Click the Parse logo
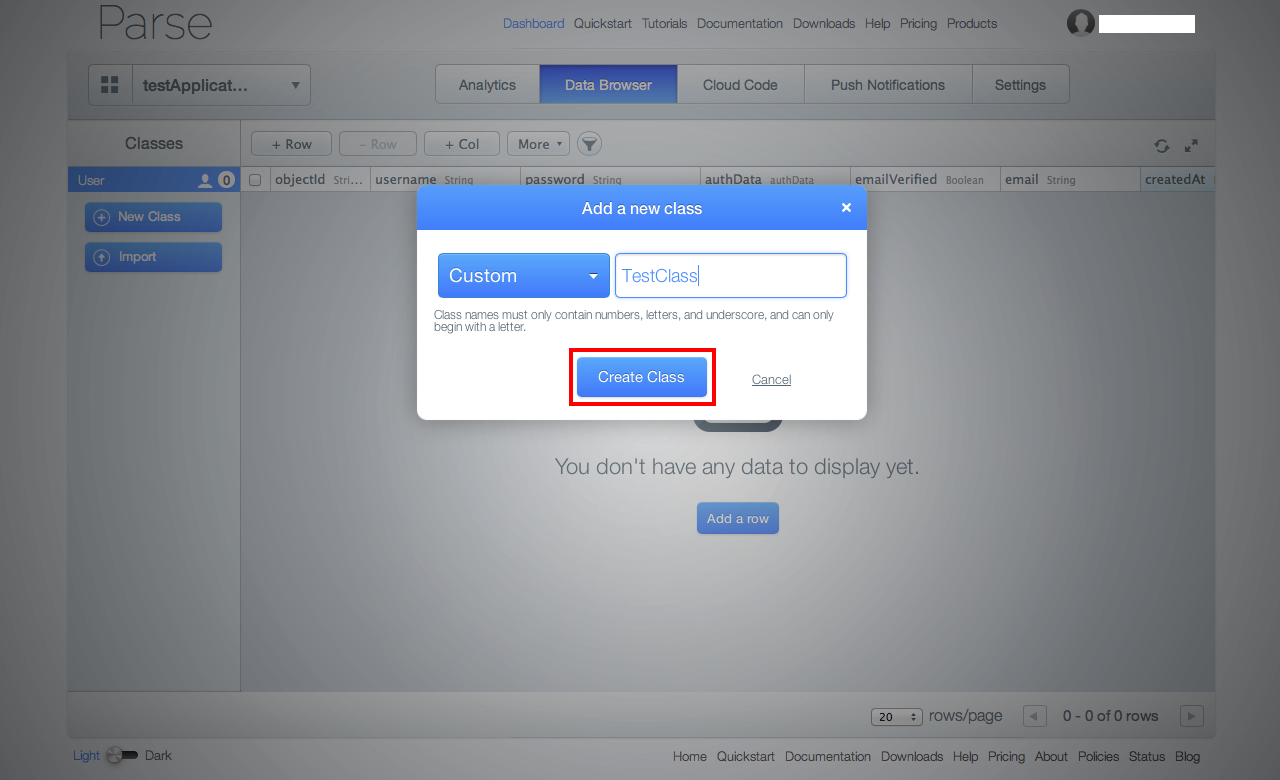 pyautogui.click(x=155, y=23)
